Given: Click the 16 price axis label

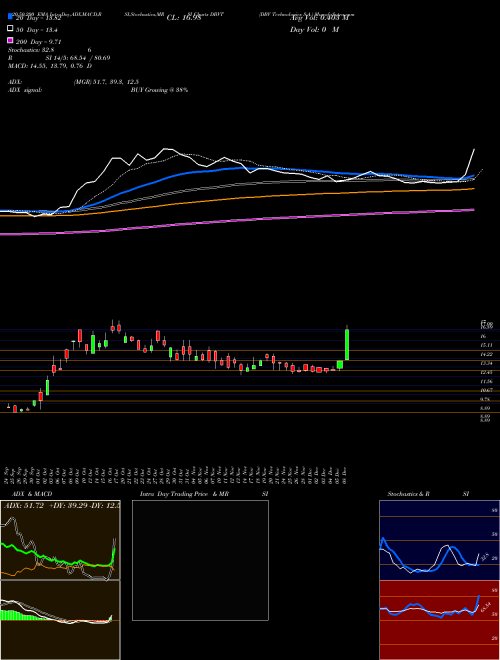Looking at the screenshot, I should [484, 336].
